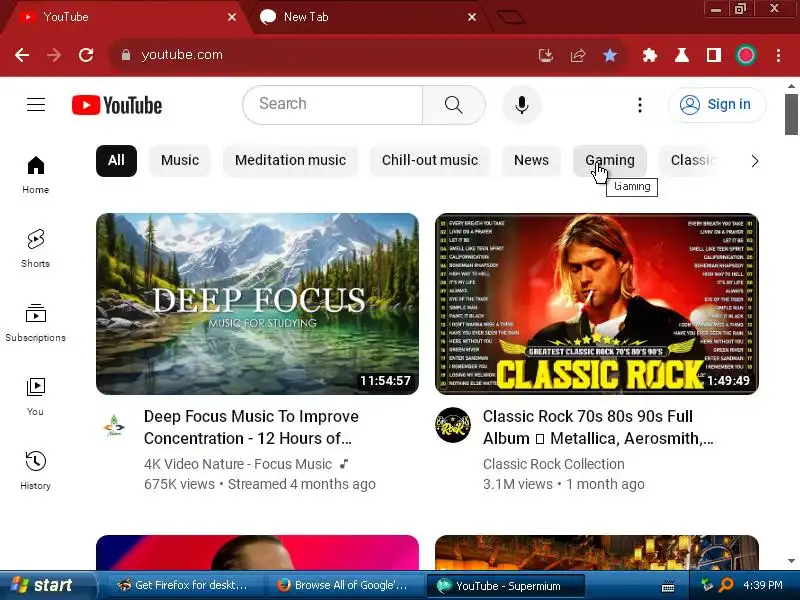Select the News filter chip
800x600 pixels.
point(531,161)
